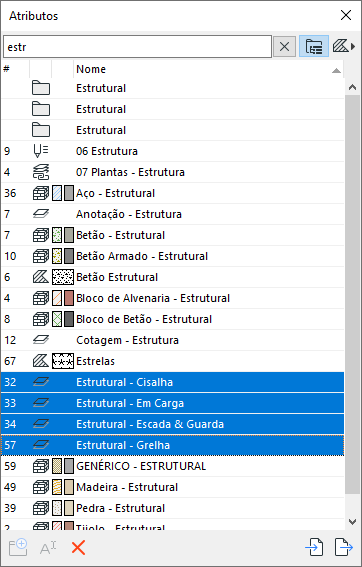Clear the search field with the X button
Viewport: 362px width, 567px height.
pos(284,46)
